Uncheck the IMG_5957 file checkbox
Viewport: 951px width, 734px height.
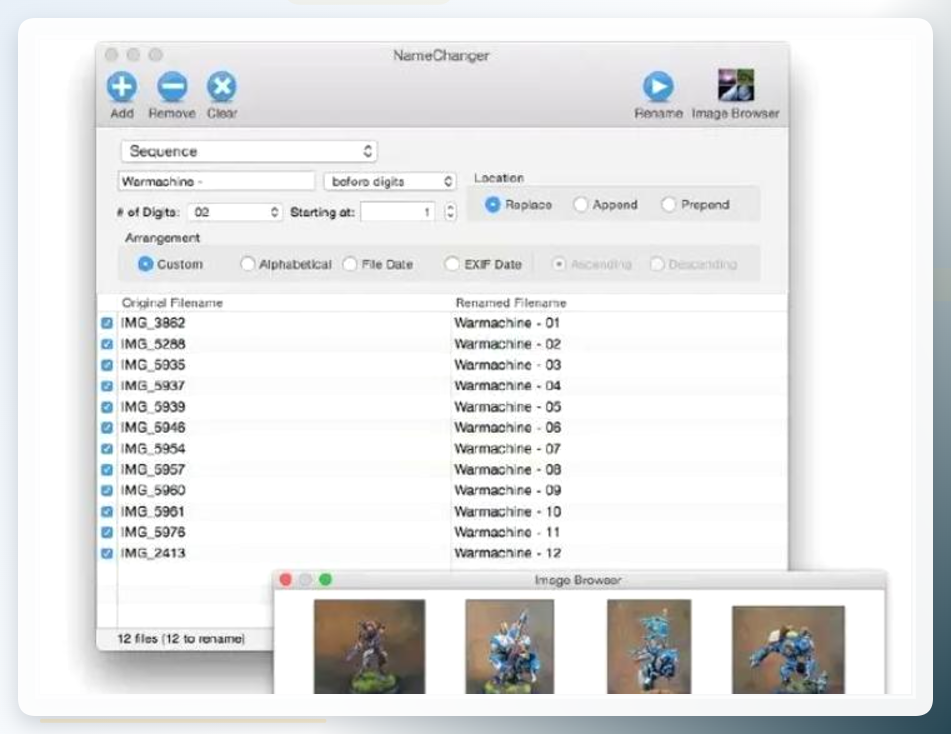(107, 470)
